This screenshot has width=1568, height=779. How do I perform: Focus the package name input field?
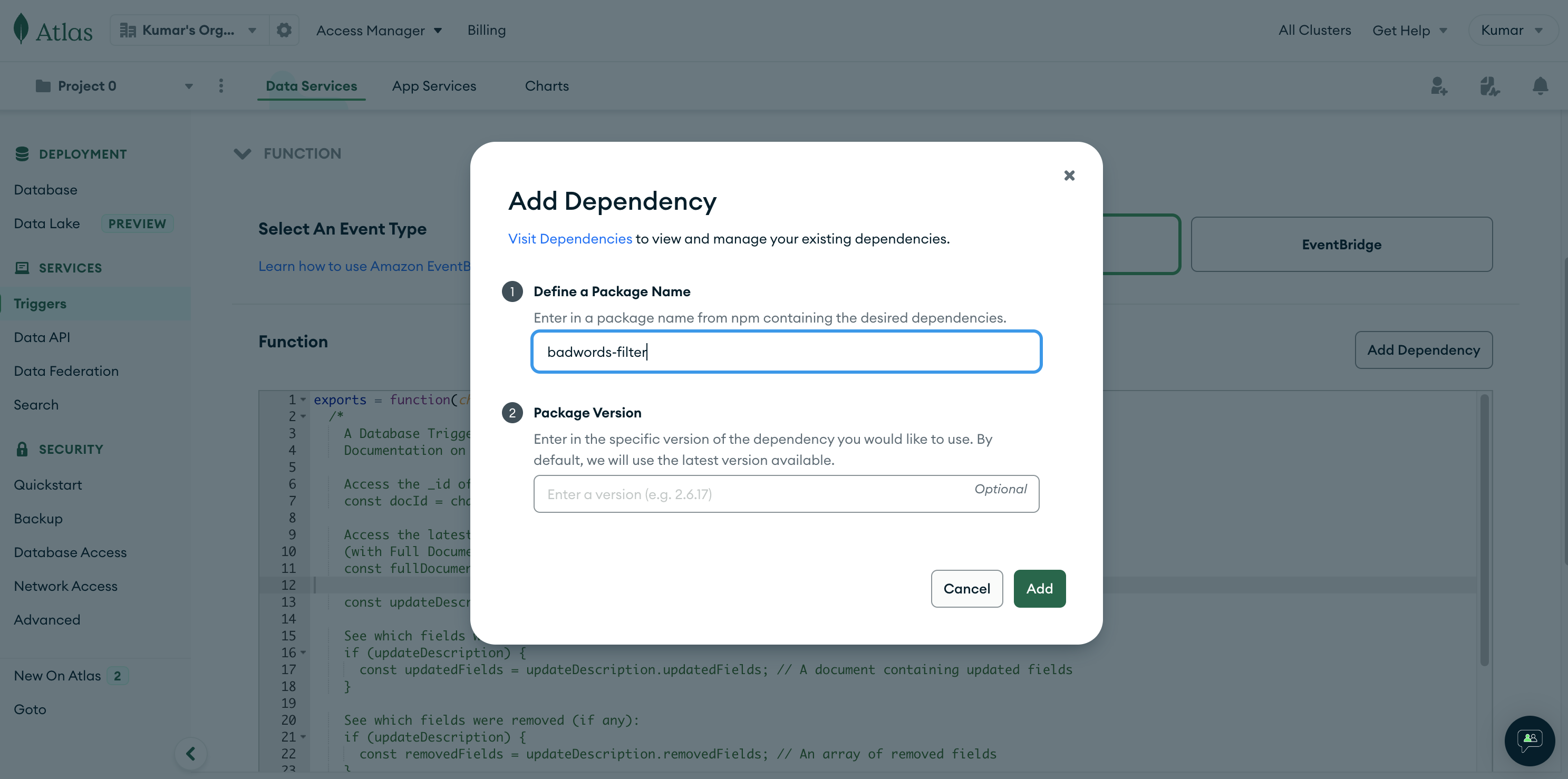click(786, 352)
